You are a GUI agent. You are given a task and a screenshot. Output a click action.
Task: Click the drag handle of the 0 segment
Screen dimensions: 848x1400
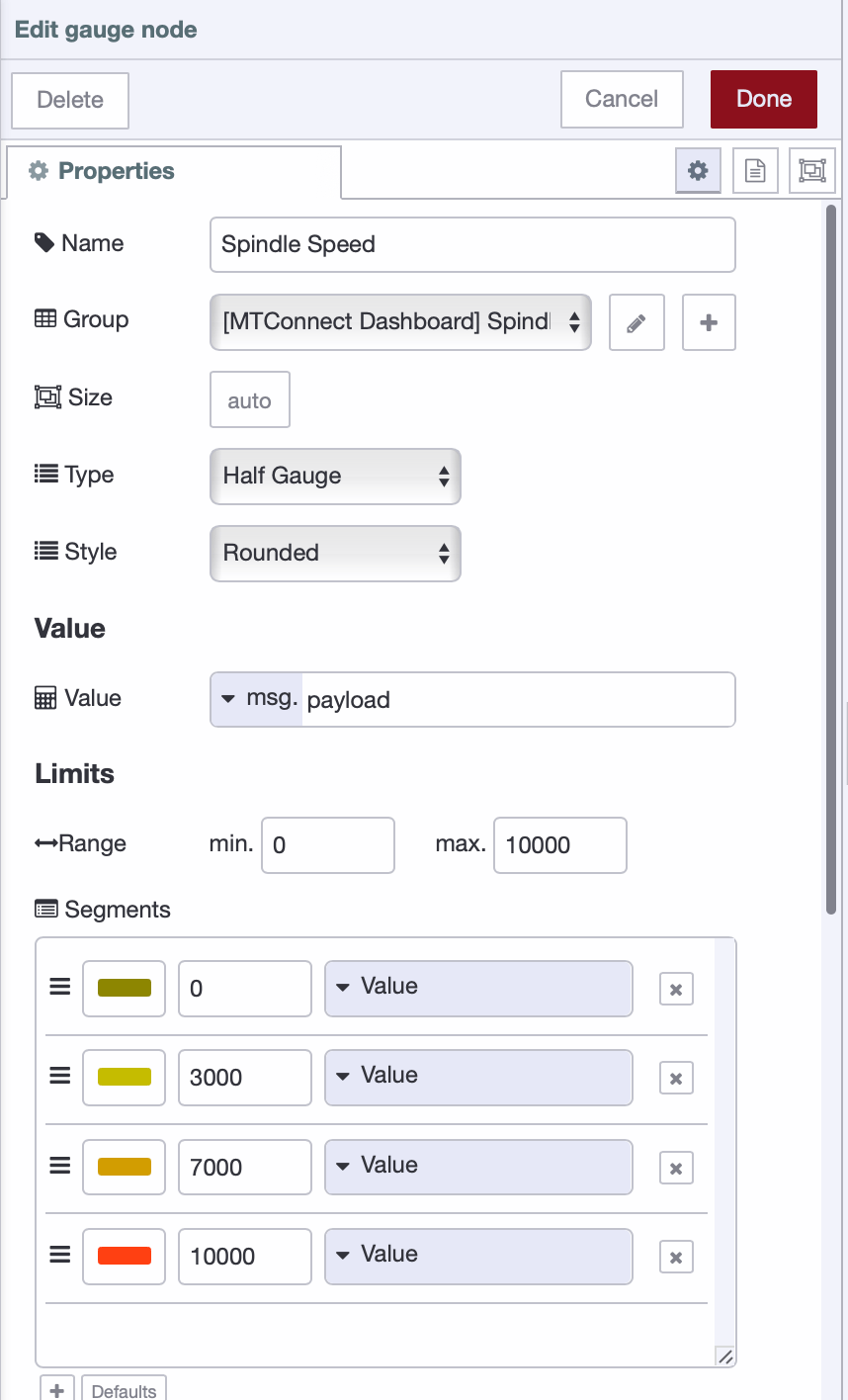58,987
